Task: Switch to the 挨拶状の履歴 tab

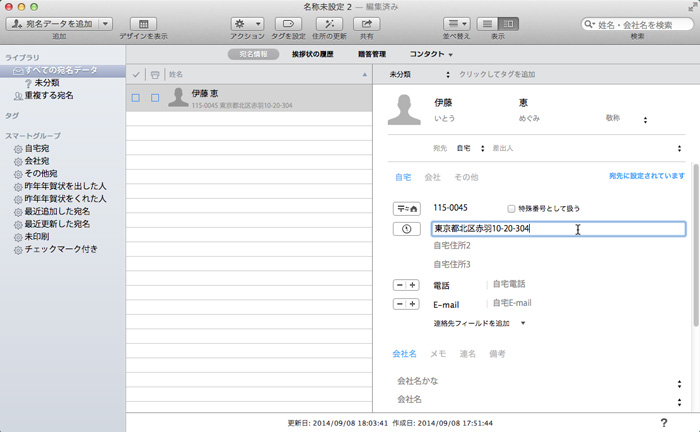Action: (313, 54)
